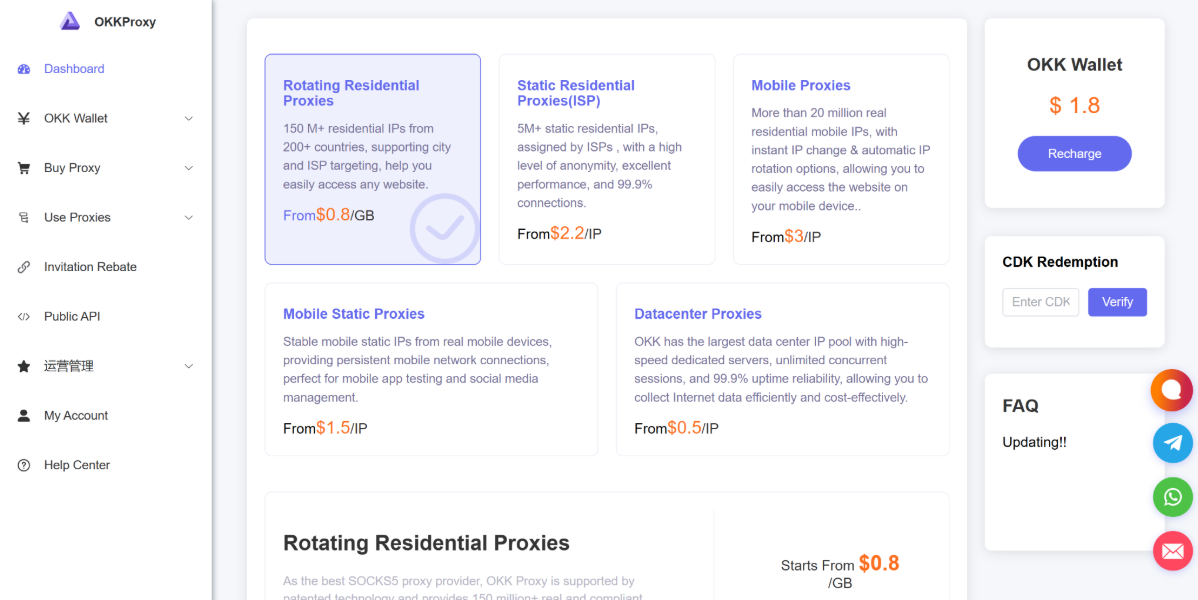Open the Telegram floating contact icon
This screenshot has height=600, width=1198.
point(1173,443)
